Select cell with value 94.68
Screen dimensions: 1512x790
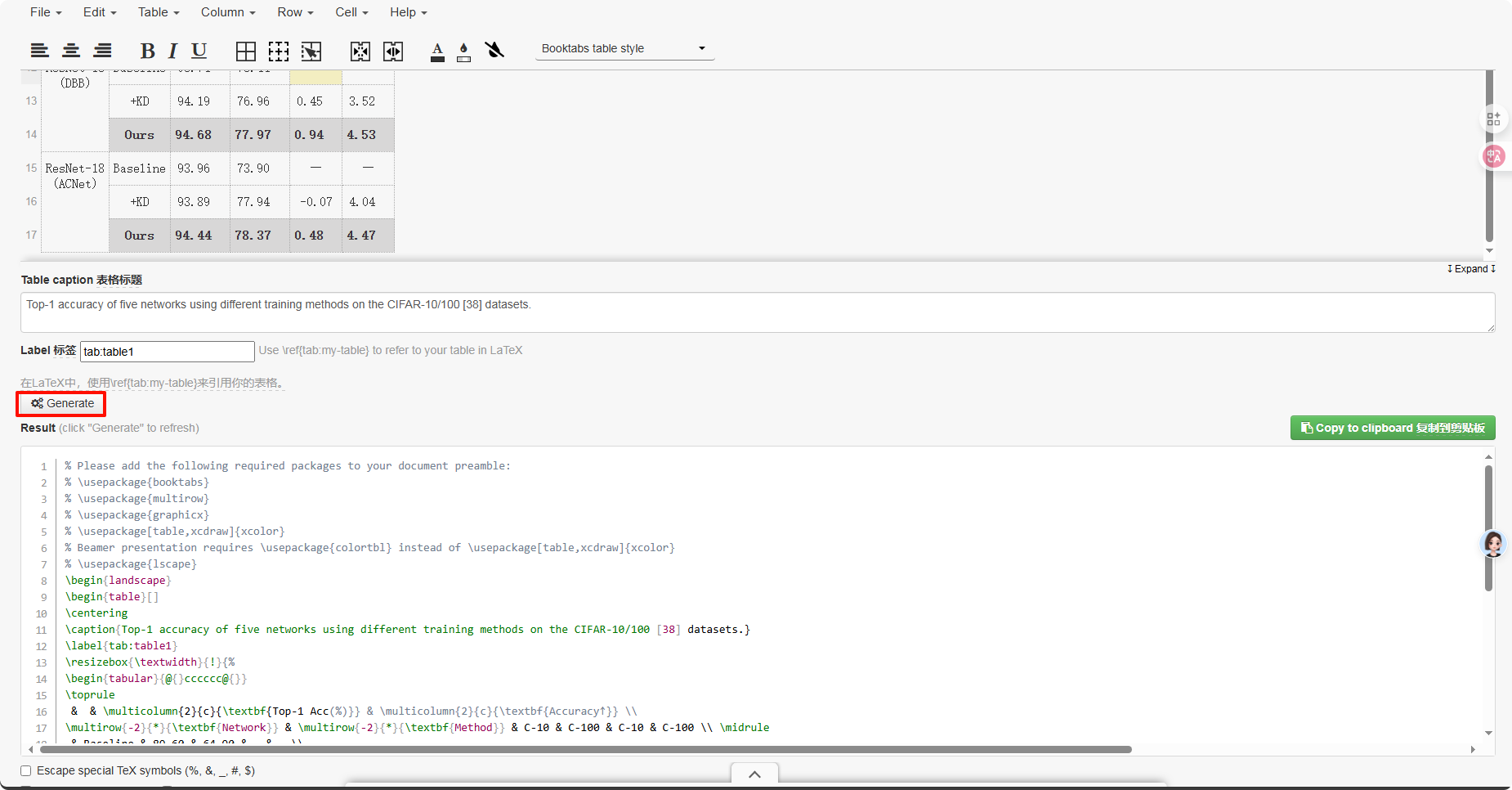click(200, 135)
